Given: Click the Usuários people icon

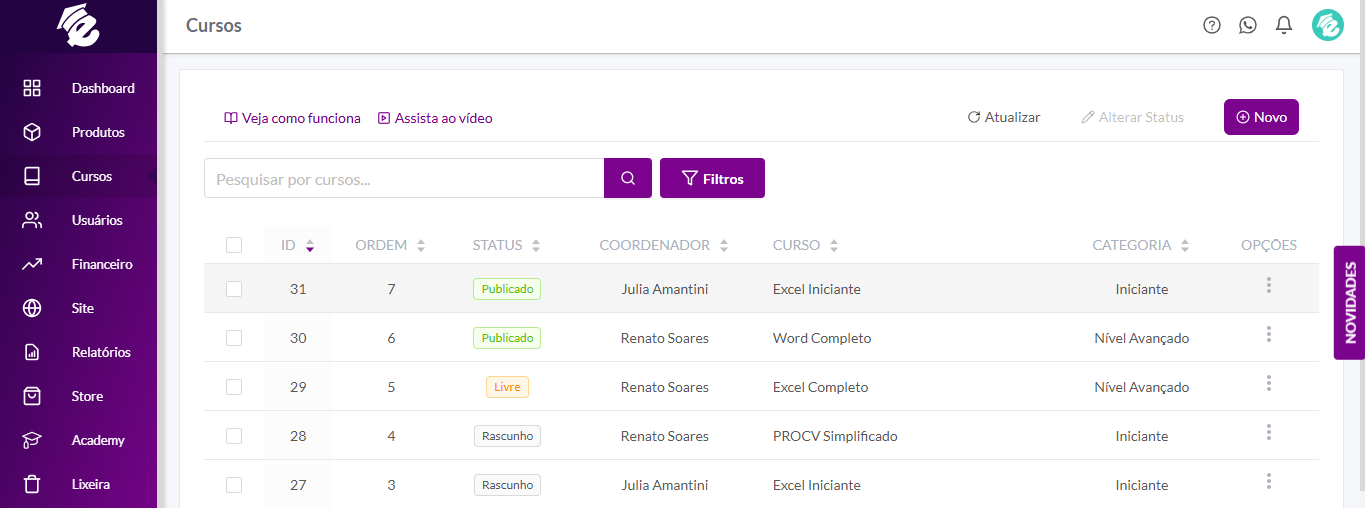Looking at the screenshot, I should pyautogui.click(x=32, y=220).
